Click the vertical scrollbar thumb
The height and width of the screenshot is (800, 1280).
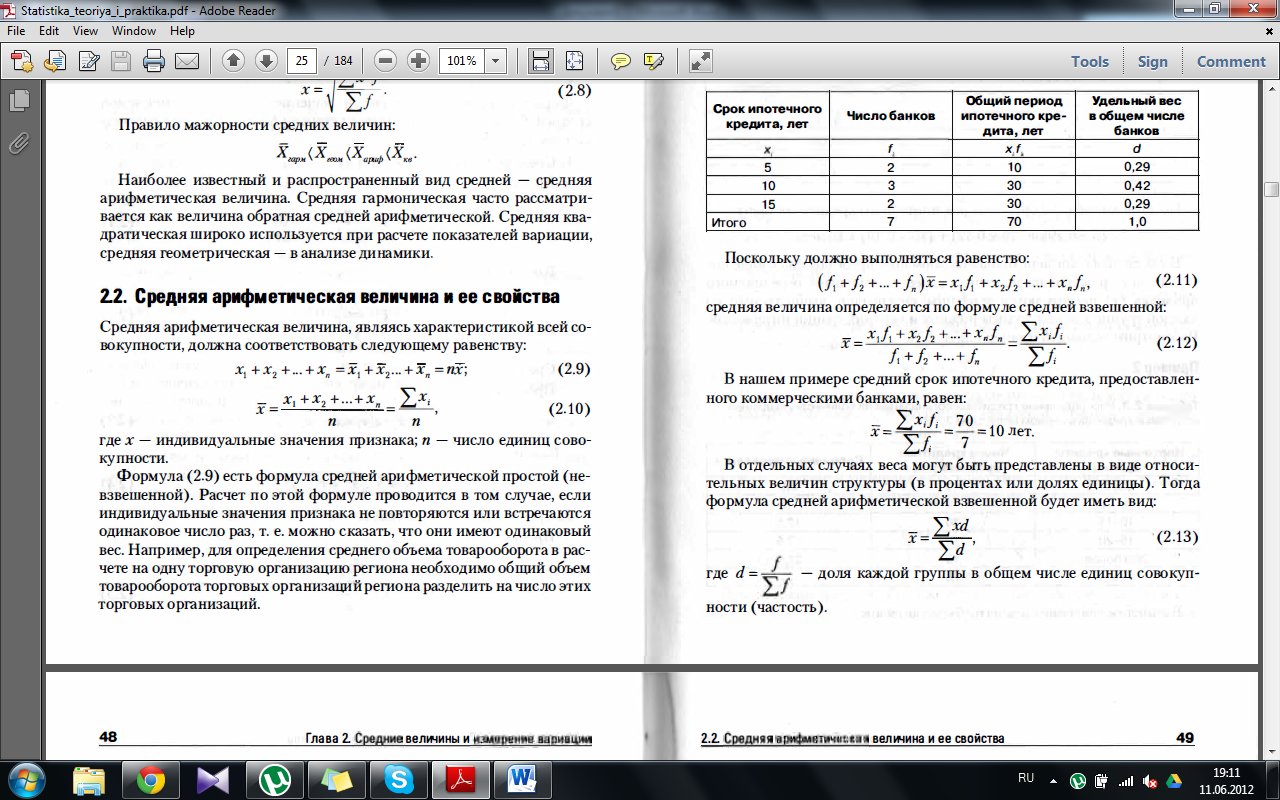[1271, 190]
